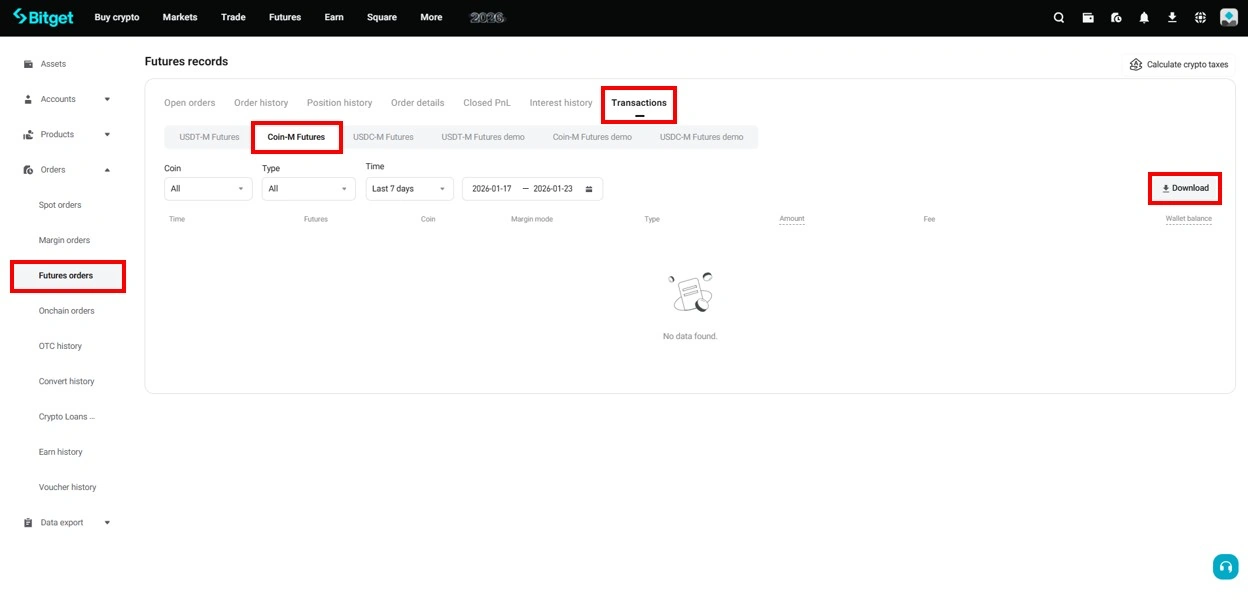This screenshot has width=1248, height=604.
Task: Open the Last 7 days time dropdown
Action: [409, 189]
